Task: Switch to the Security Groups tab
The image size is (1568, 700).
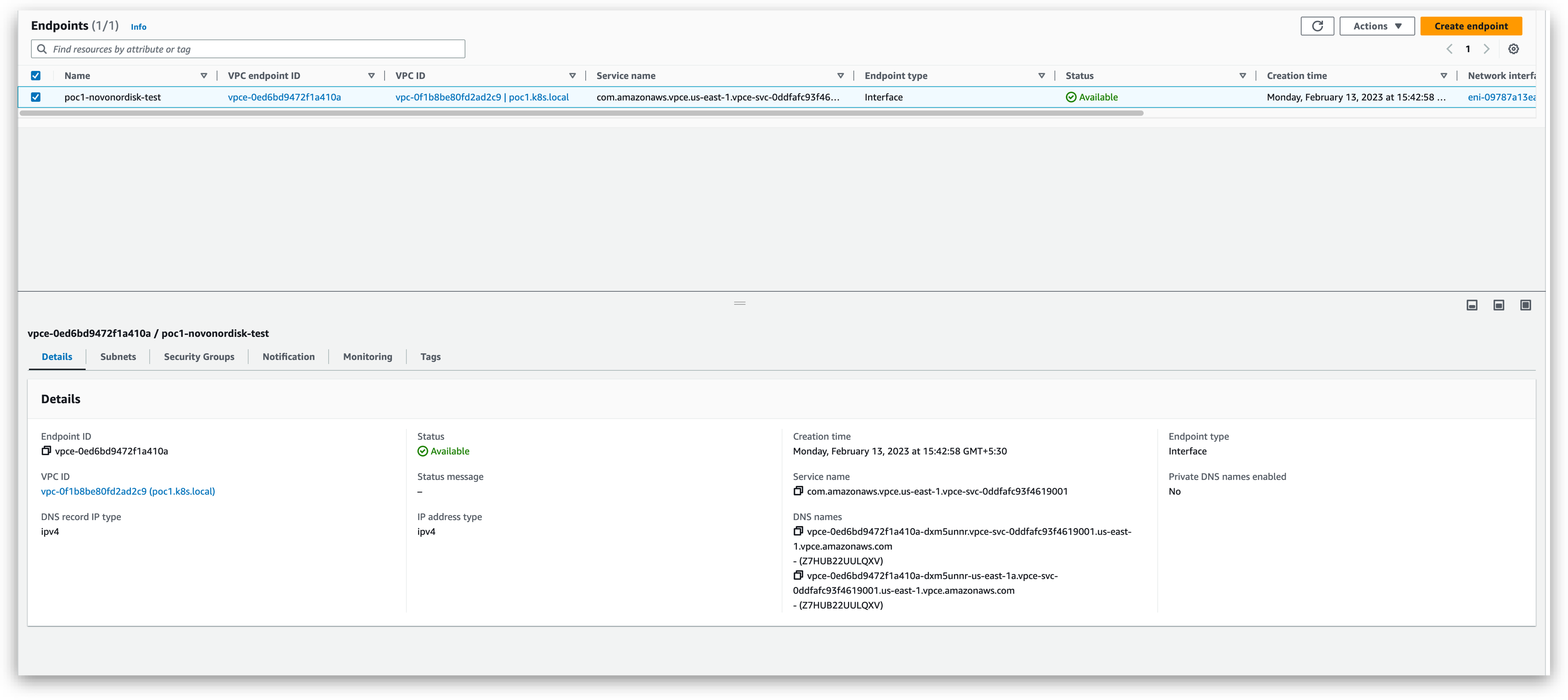Action: [x=199, y=357]
